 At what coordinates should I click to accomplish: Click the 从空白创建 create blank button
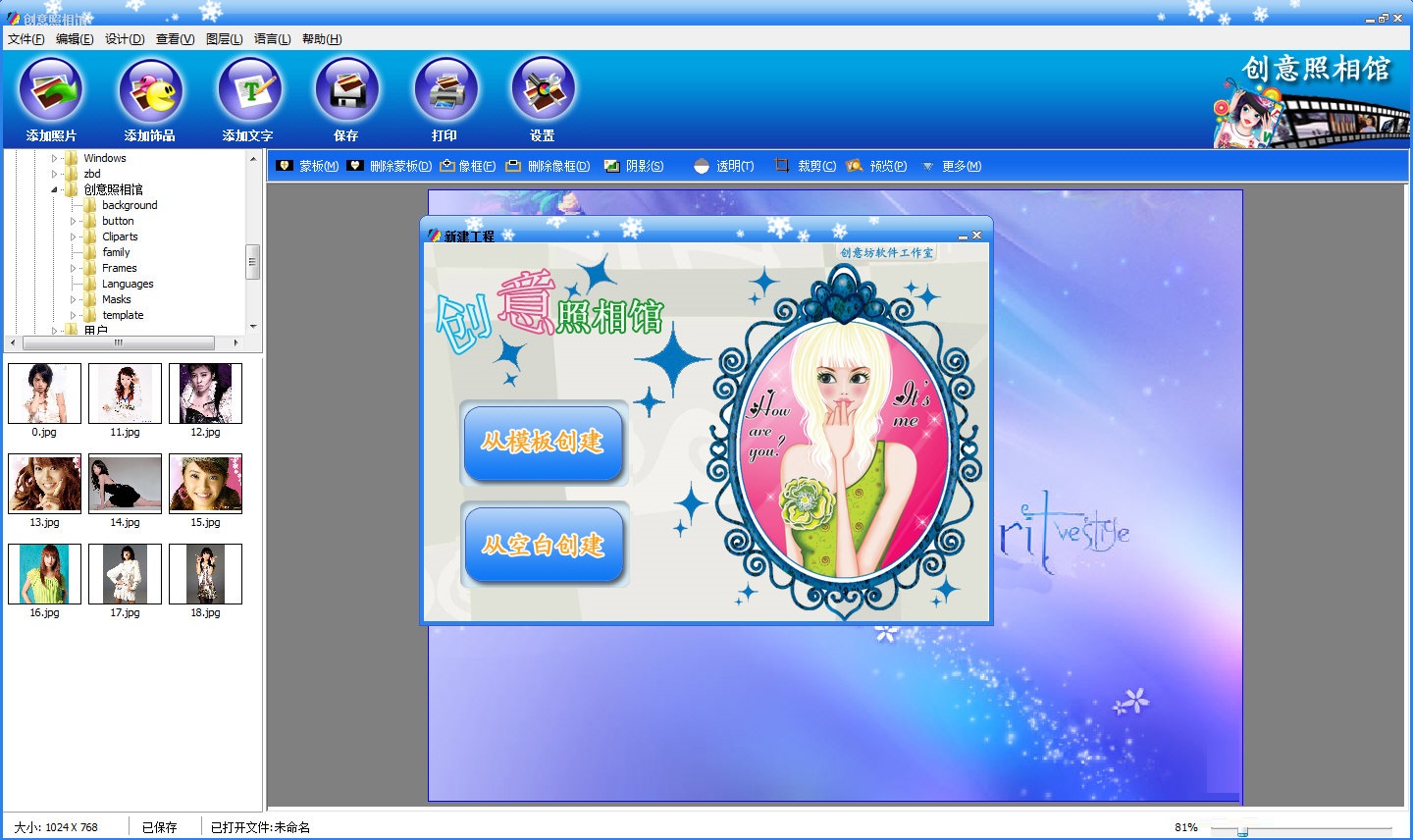544,546
